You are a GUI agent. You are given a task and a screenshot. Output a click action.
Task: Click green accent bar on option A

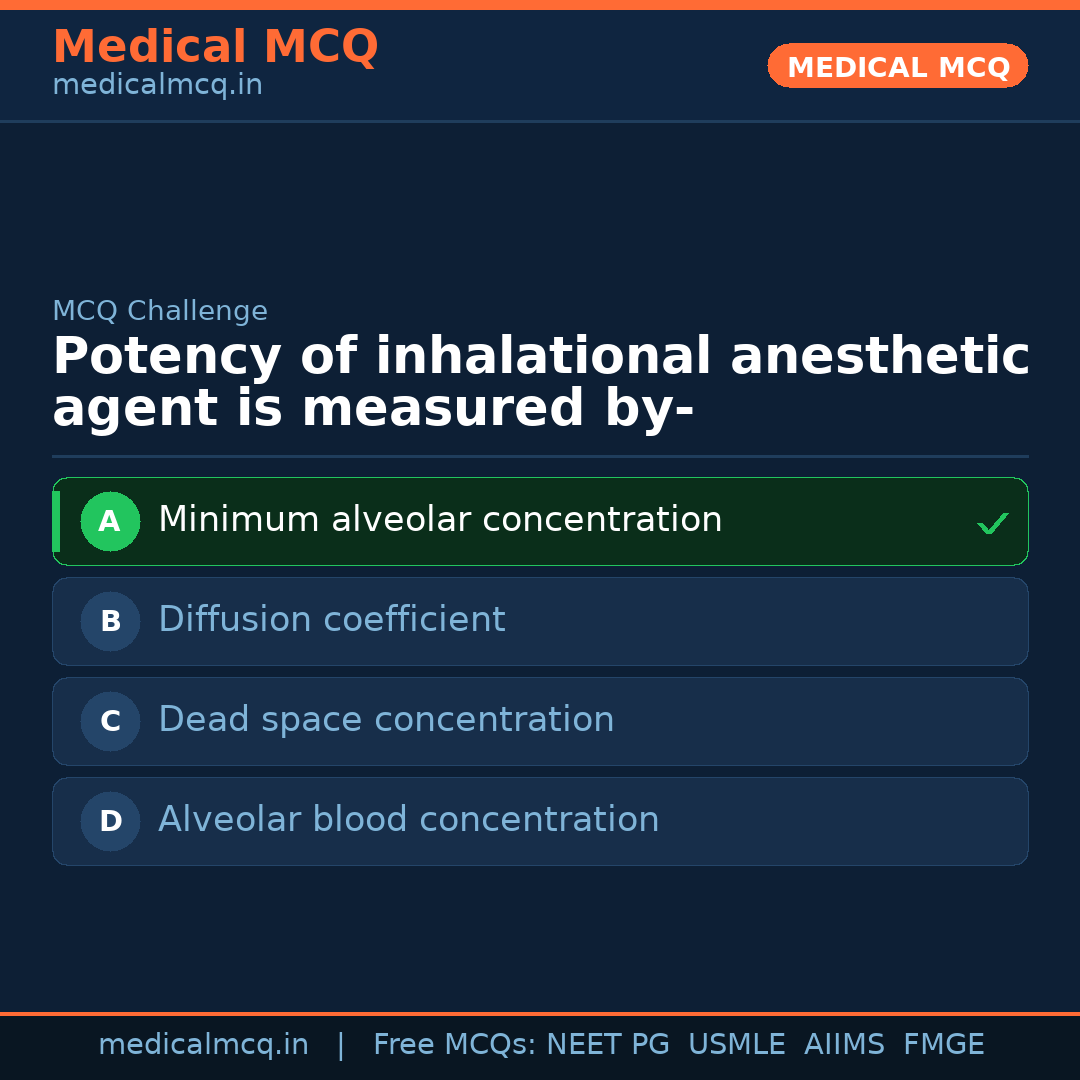pyautogui.click(x=56, y=521)
